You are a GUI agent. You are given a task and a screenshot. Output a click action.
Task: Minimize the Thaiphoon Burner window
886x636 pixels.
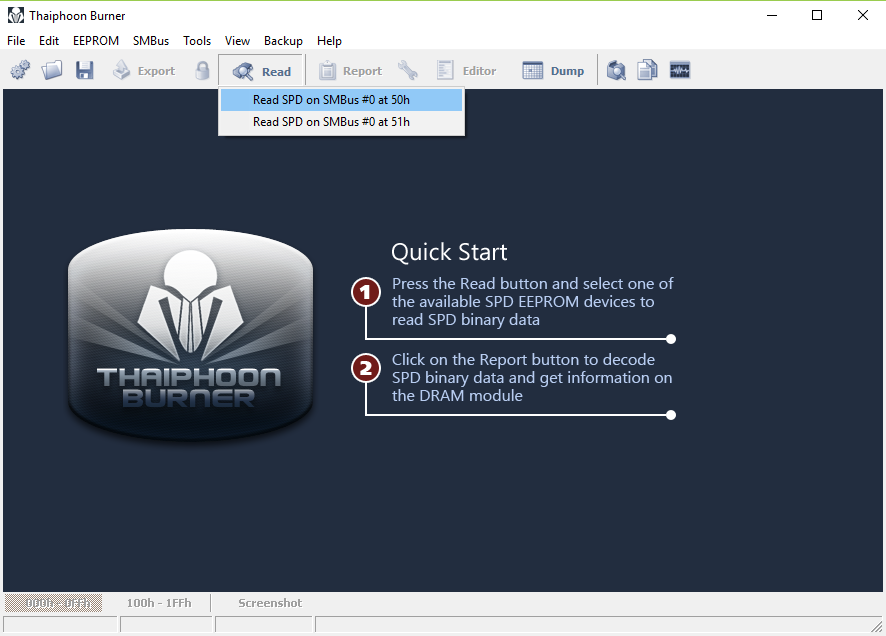772,15
